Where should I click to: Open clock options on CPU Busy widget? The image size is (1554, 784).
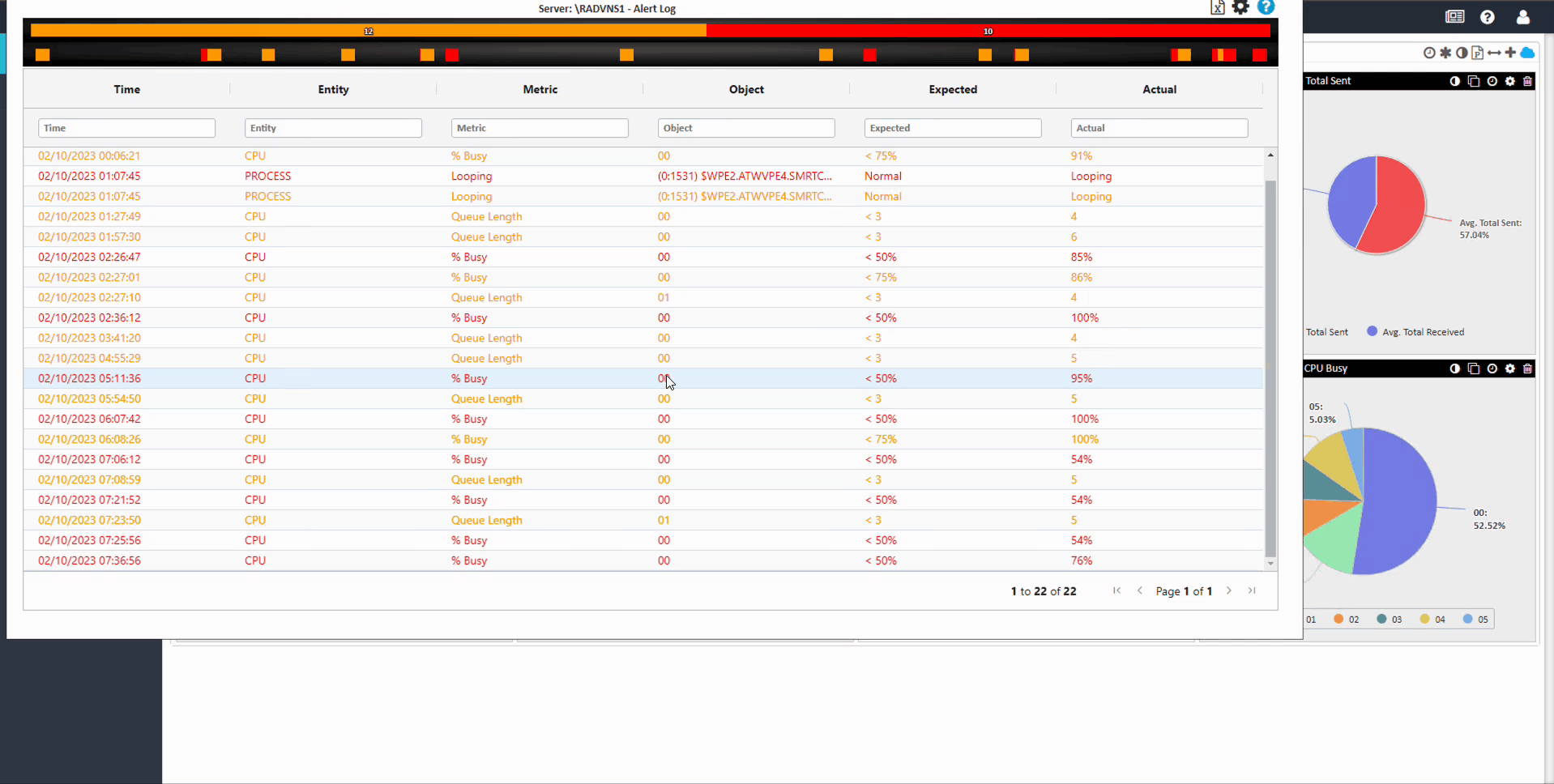[1492, 369]
